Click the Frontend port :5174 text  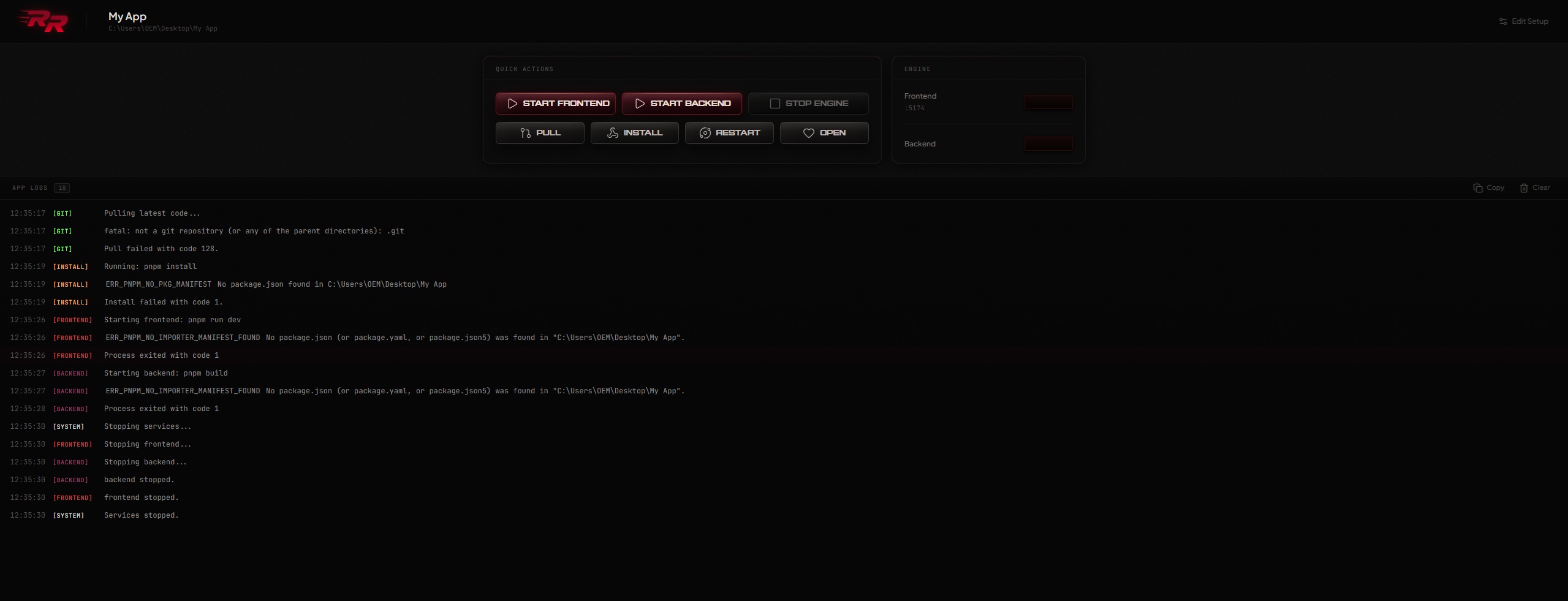914,108
